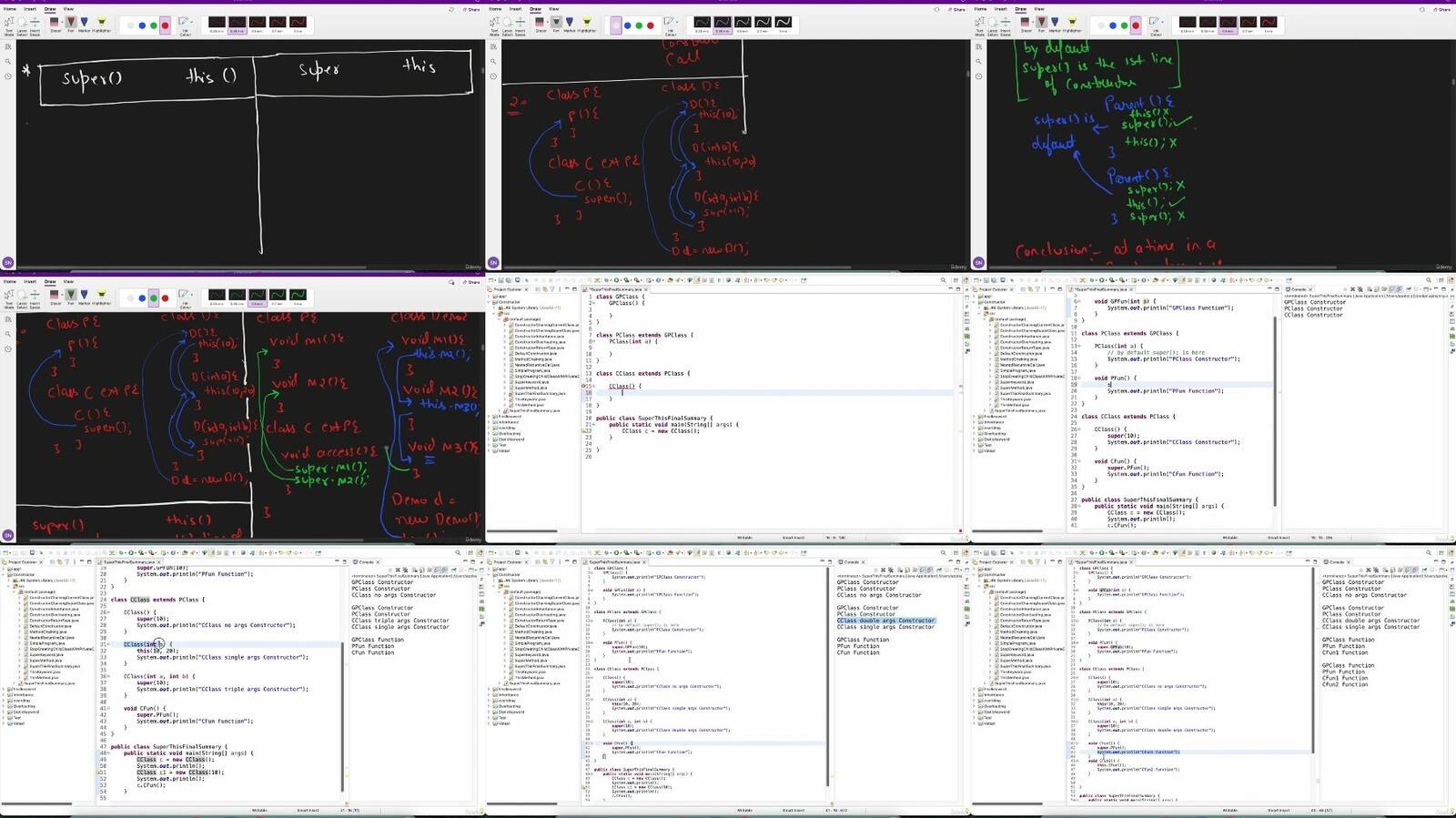The height and width of the screenshot is (818, 1456).
Task: Collapse default package in center Eclipse tree
Action: coord(499,319)
